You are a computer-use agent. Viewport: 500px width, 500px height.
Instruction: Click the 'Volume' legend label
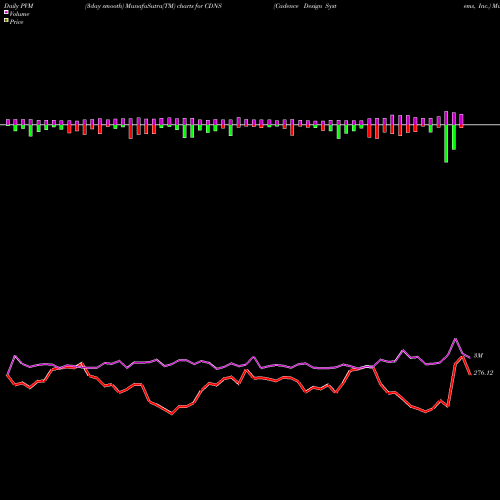click(x=19, y=14)
